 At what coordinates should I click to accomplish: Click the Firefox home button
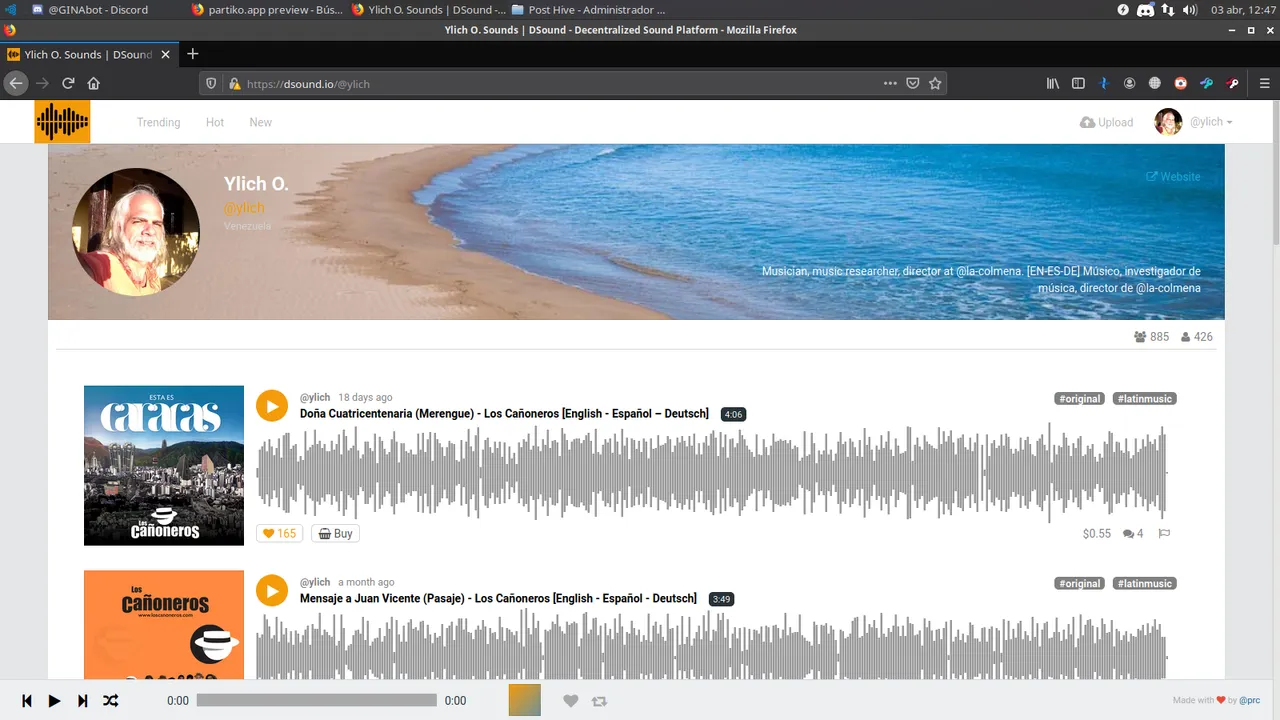click(94, 83)
